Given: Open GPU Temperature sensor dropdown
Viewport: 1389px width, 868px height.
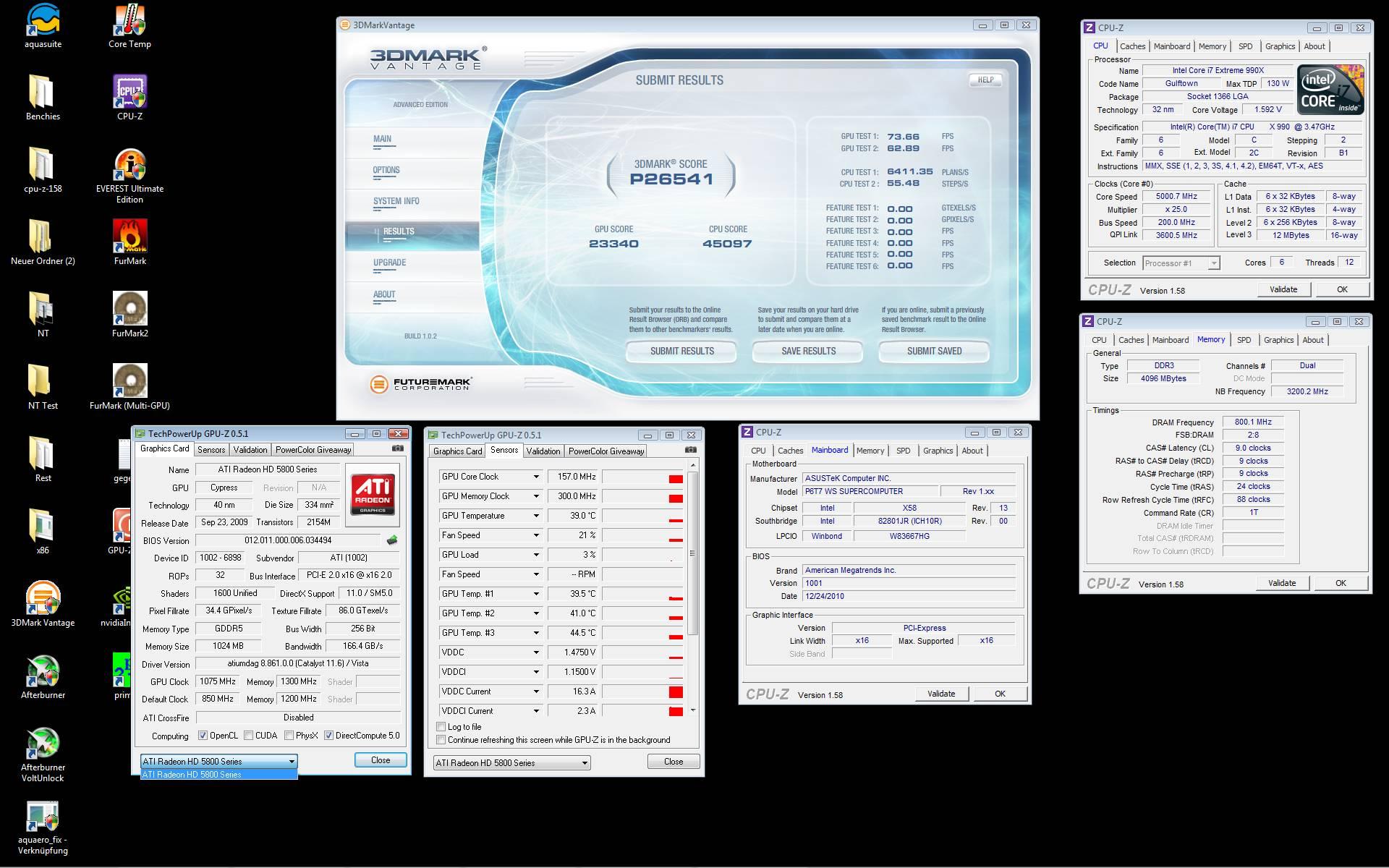Looking at the screenshot, I should (x=536, y=516).
